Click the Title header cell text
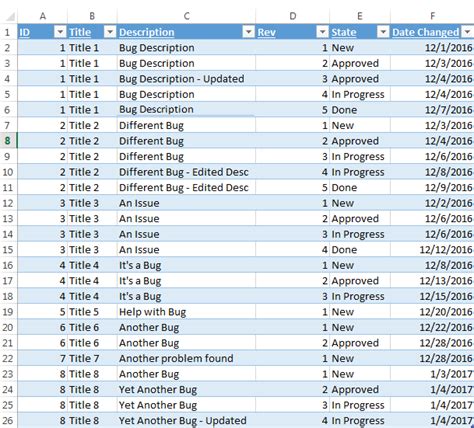The image size is (474, 428). (x=80, y=32)
